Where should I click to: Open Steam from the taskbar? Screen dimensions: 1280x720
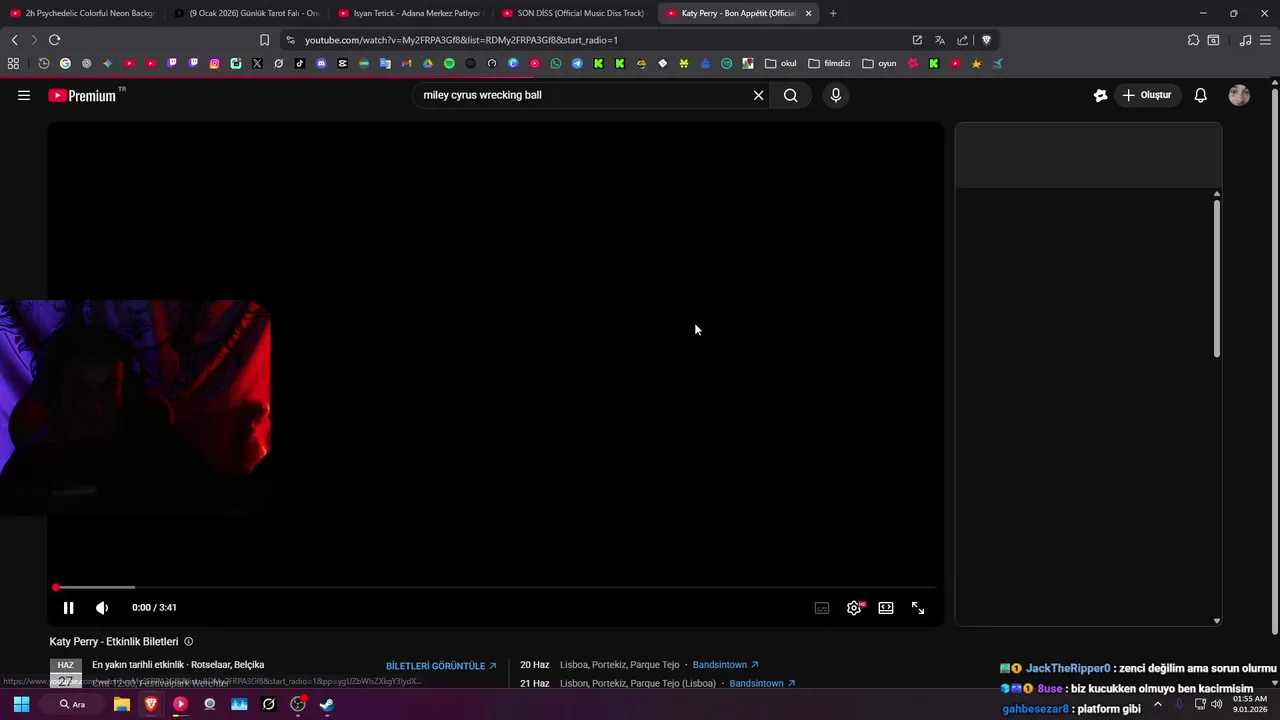point(327,704)
